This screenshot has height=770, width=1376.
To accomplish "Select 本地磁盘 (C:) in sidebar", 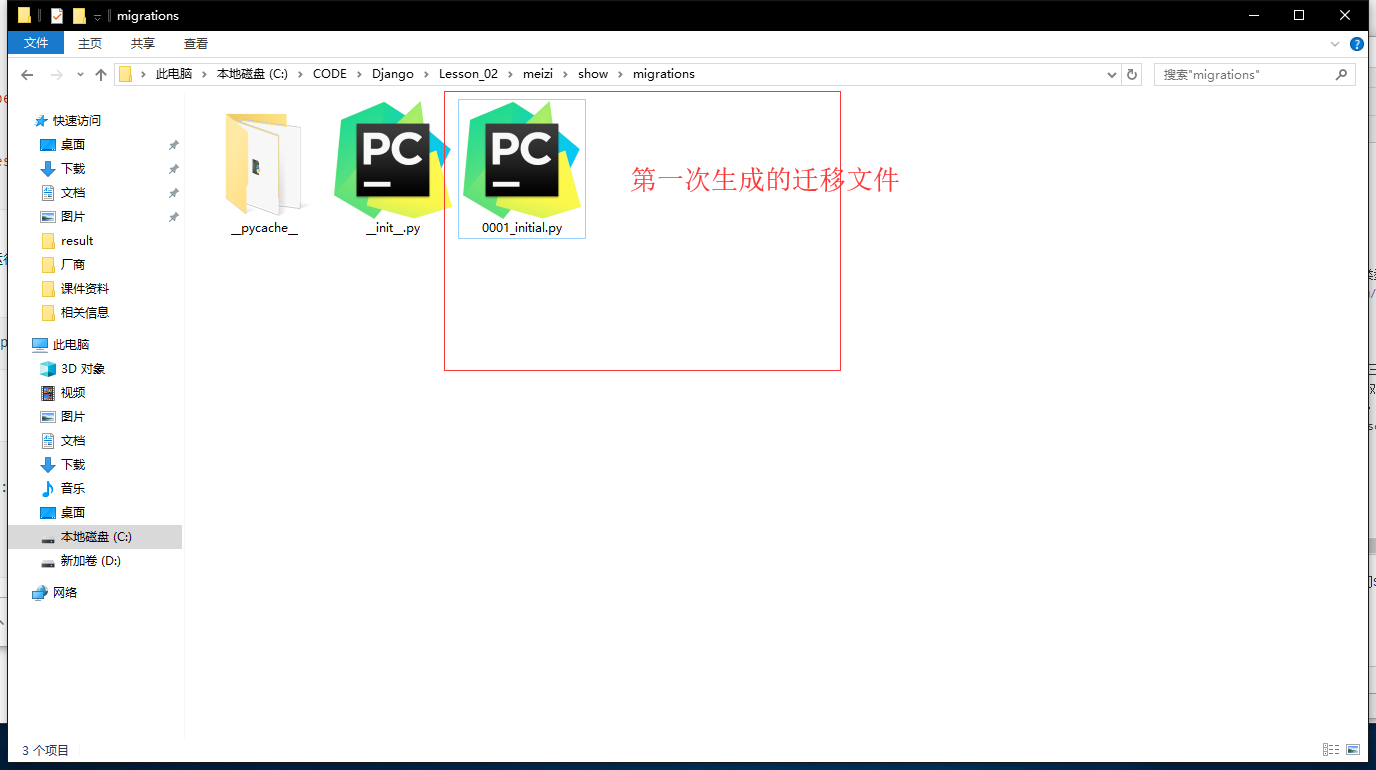I will [95, 537].
